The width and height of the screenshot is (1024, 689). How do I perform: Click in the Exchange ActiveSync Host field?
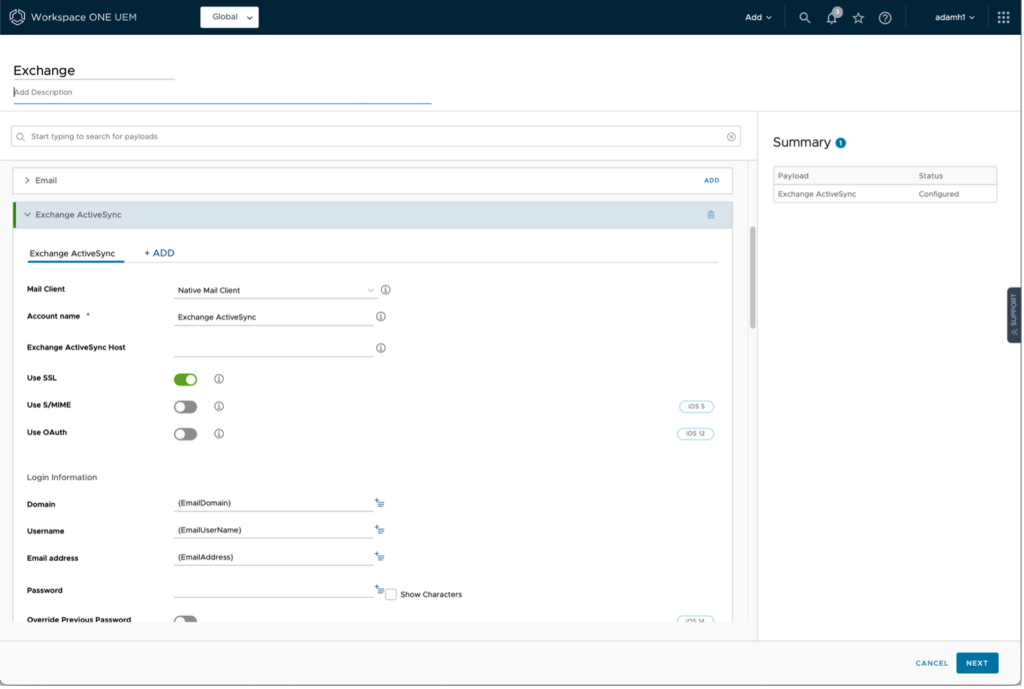[273, 348]
